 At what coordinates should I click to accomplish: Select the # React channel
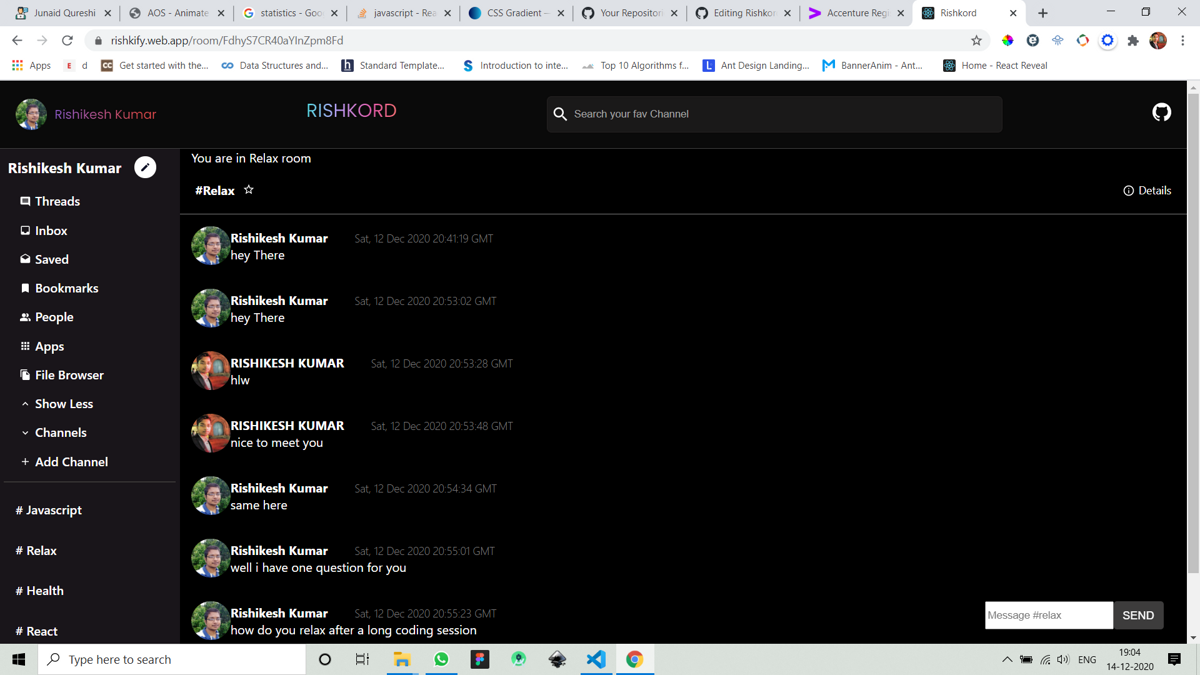(x=37, y=631)
